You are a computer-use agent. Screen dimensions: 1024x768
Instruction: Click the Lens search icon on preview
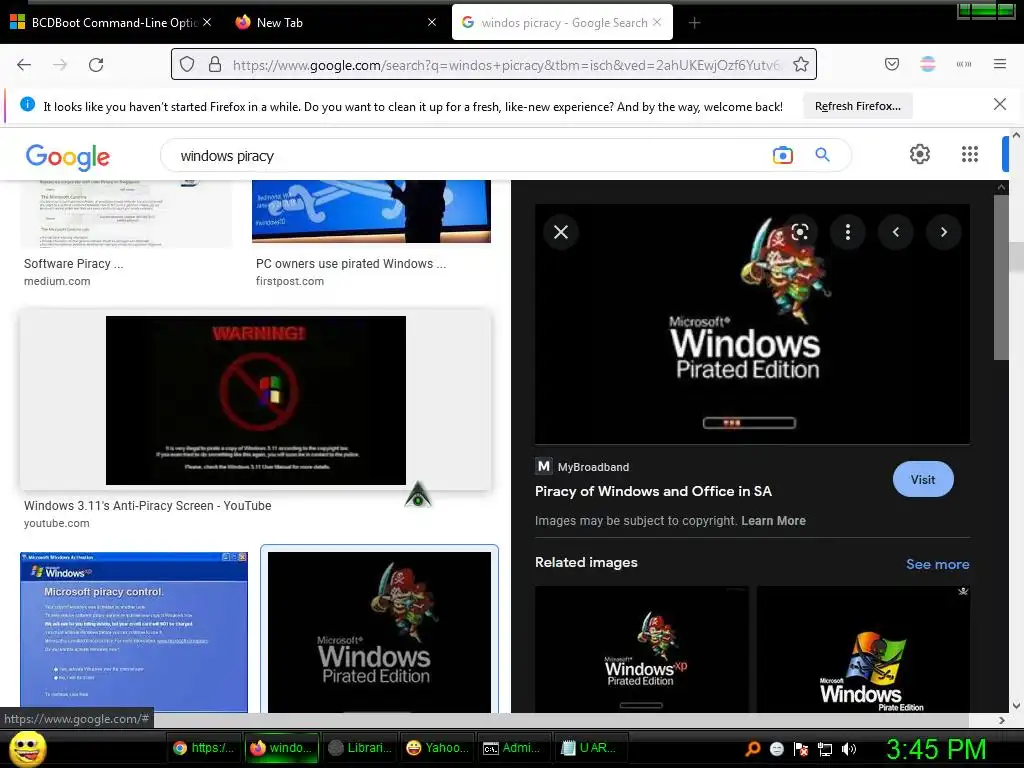pos(800,232)
